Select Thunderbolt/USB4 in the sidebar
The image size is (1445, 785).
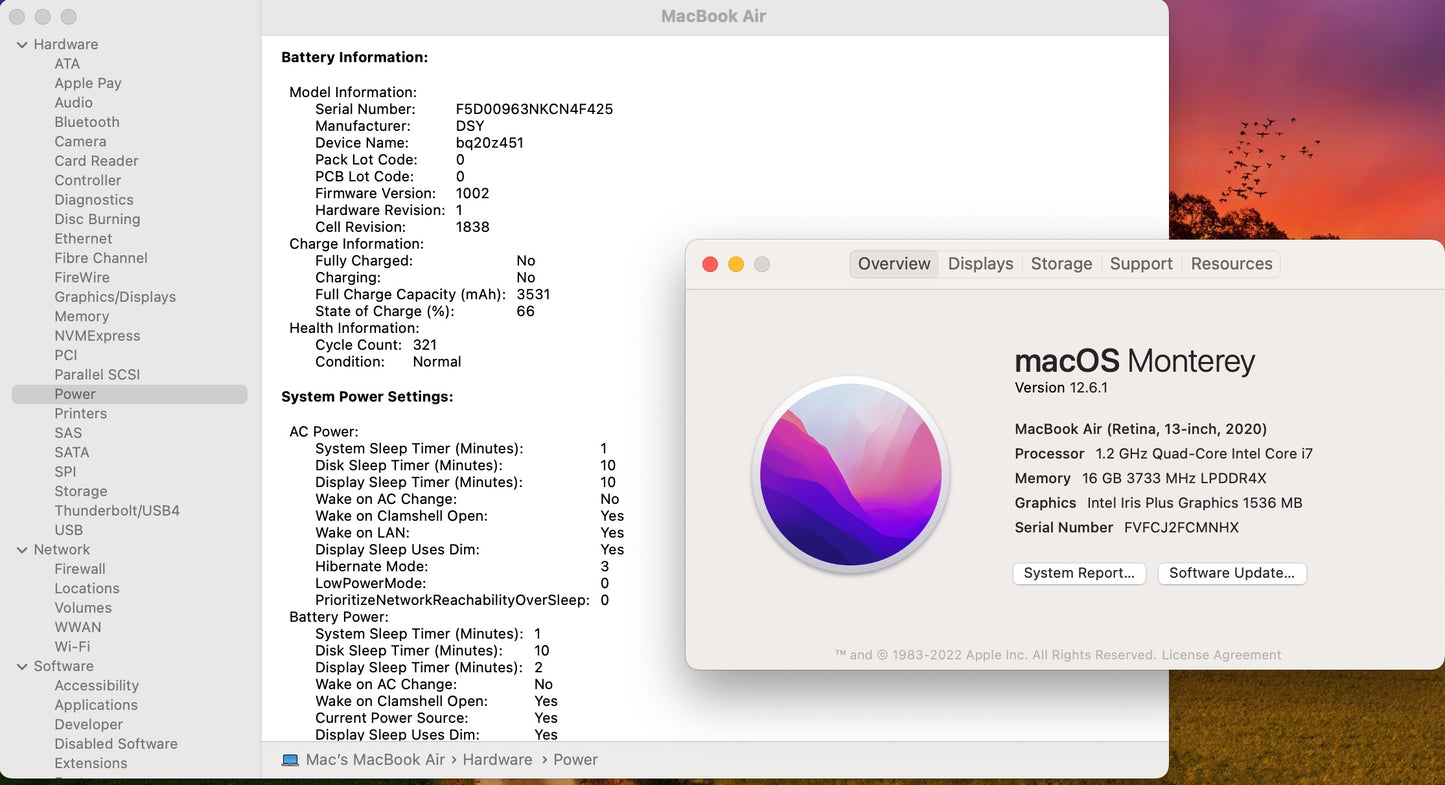(117, 510)
